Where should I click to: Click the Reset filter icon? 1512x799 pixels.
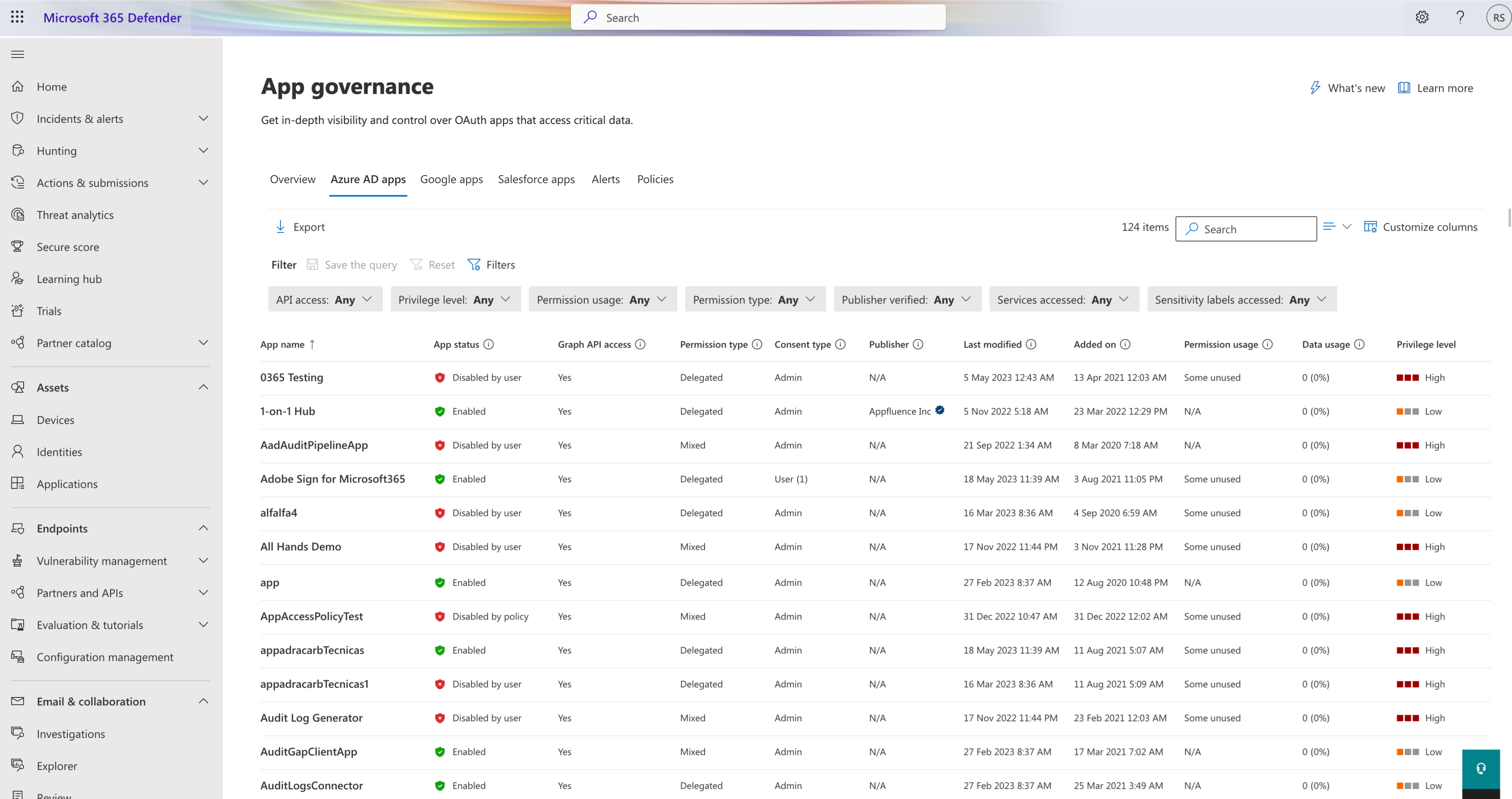point(417,264)
